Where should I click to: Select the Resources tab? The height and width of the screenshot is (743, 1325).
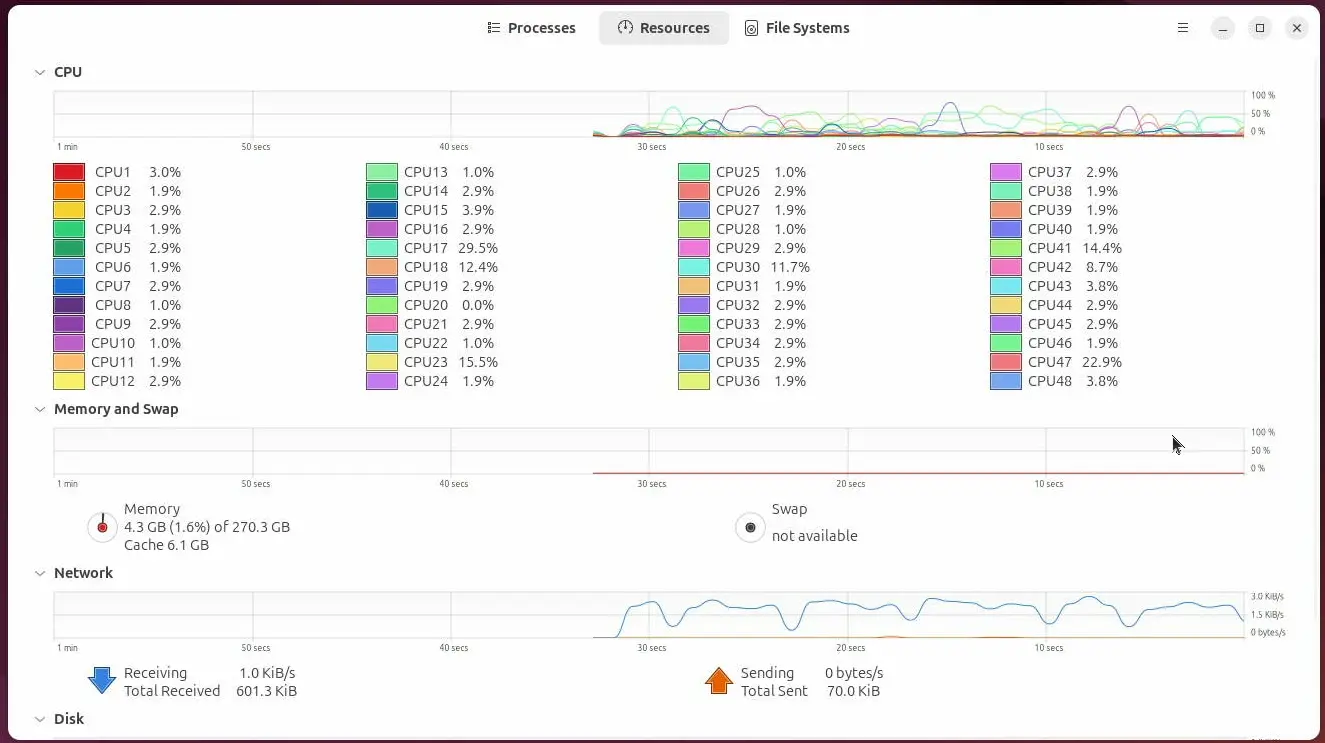click(x=663, y=28)
